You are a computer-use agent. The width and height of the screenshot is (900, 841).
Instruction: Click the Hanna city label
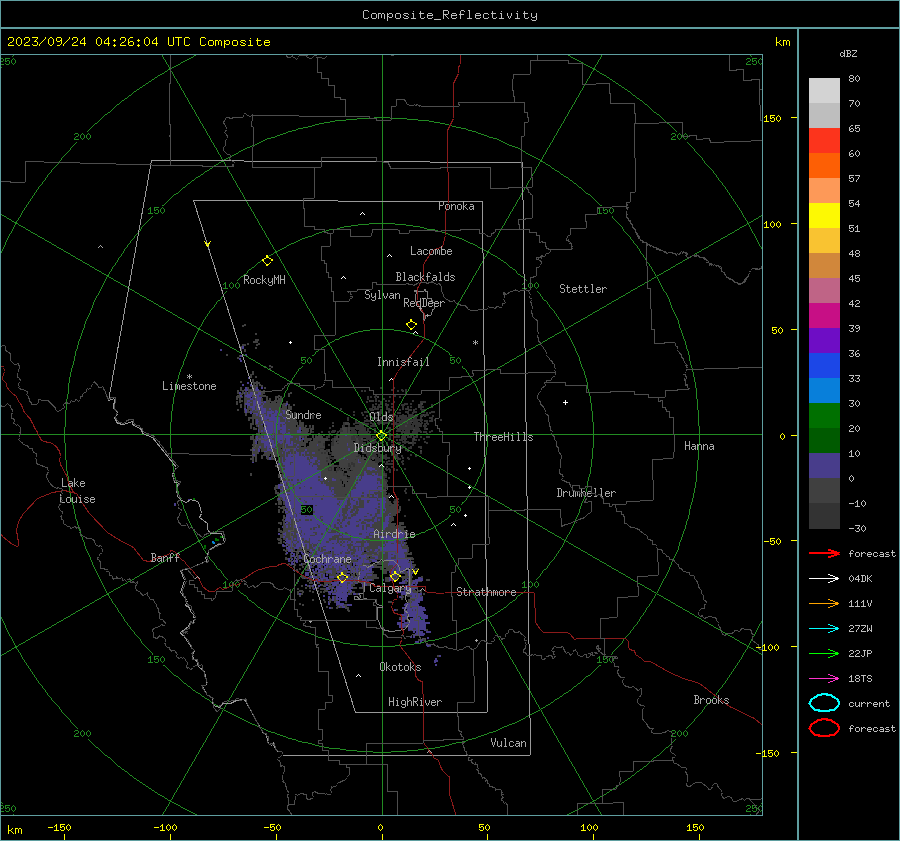point(699,446)
